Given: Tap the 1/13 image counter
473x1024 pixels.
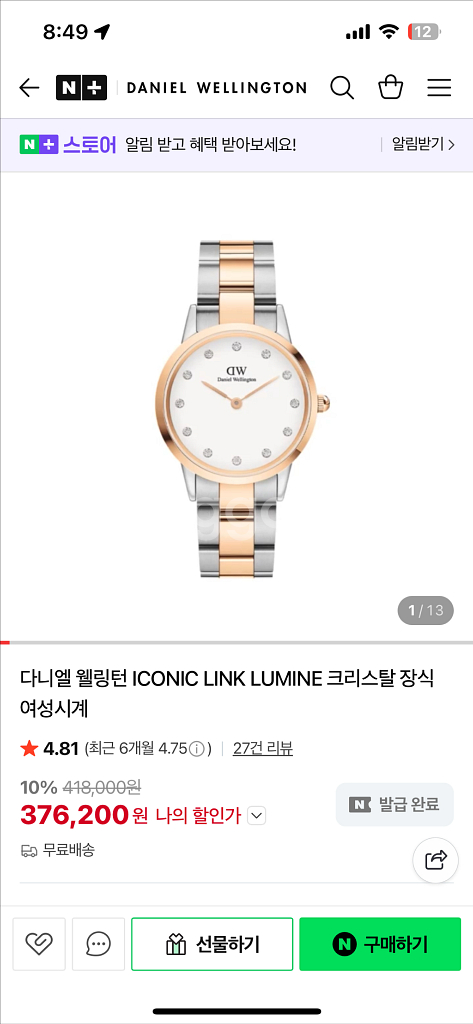Looking at the screenshot, I should pyautogui.click(x=425, y=611).
